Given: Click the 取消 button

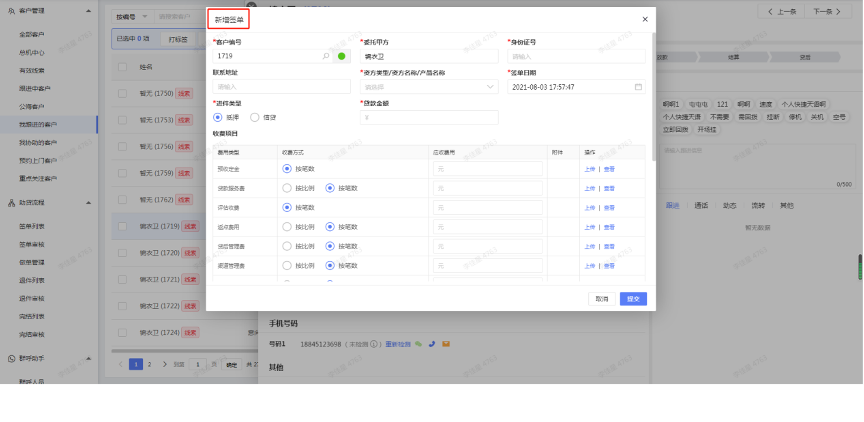Looking at the screenshot, I should [602, 299].
